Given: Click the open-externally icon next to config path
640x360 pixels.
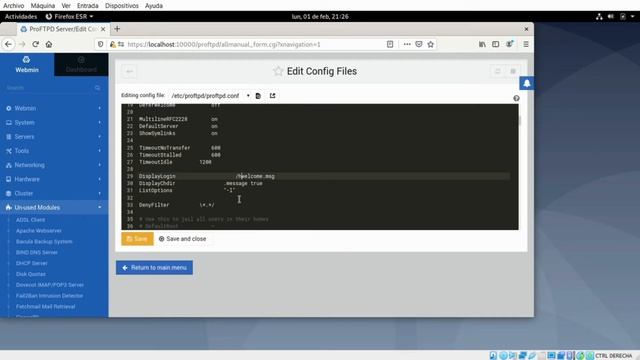Looking at the screenshot, I should pos(272,96).
